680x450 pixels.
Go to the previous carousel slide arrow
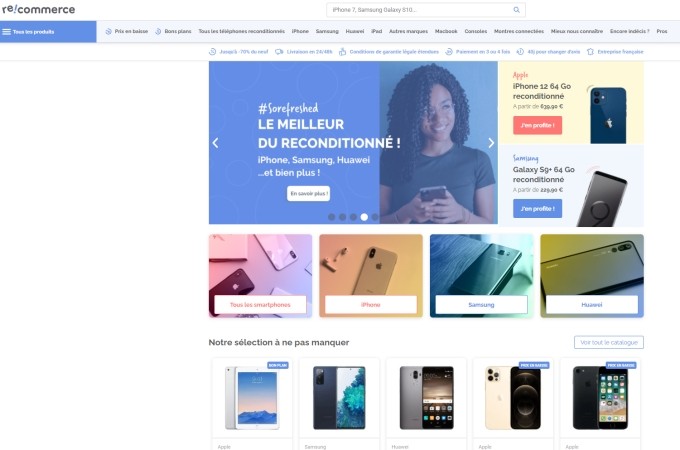(216, 143)
